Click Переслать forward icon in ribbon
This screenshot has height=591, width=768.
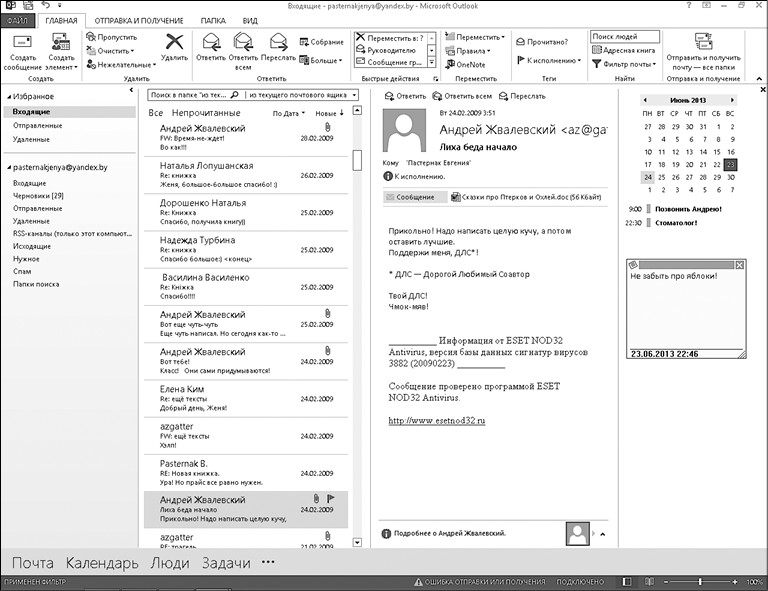click(278, 46)
